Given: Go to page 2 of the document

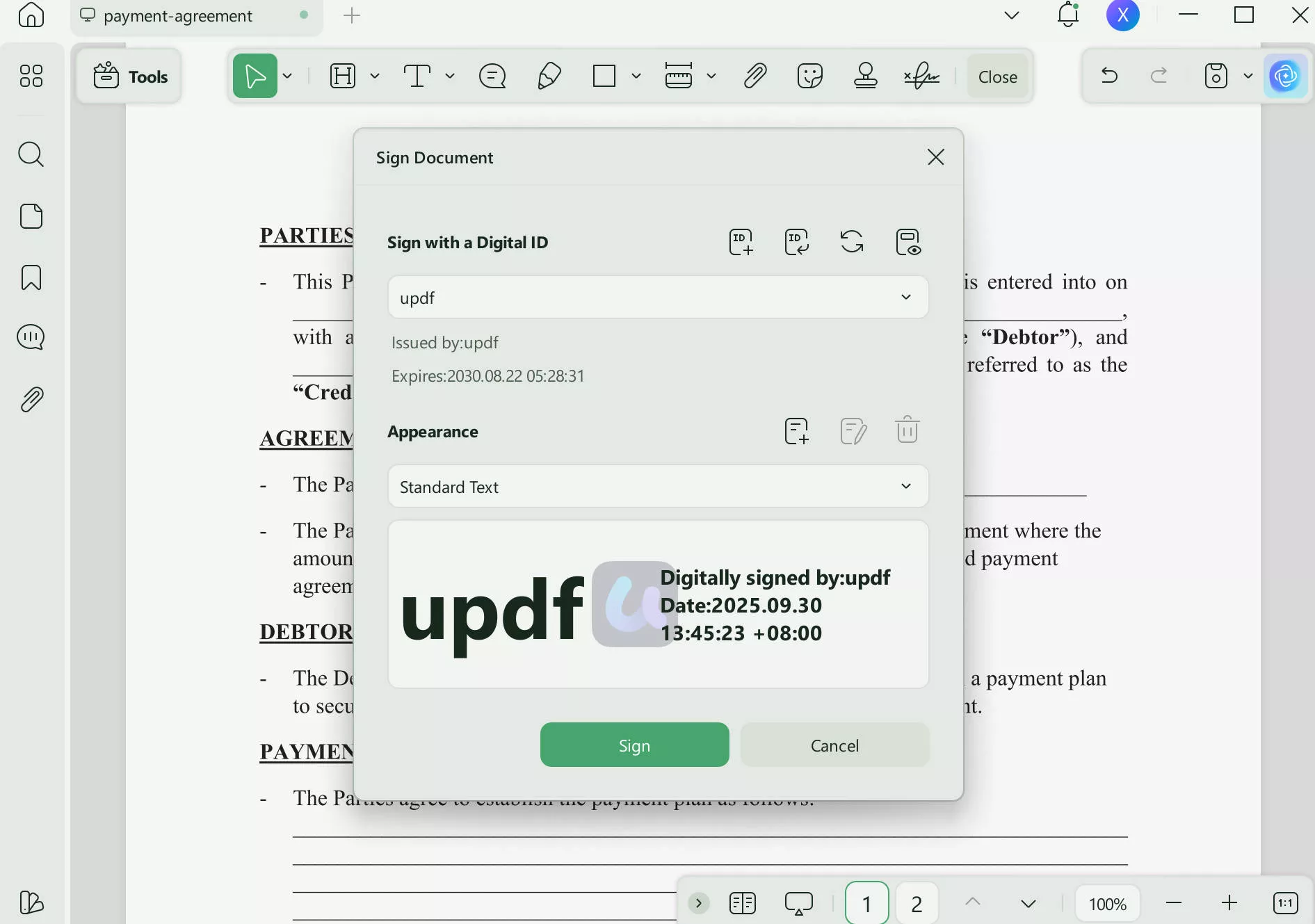Looking at the screenshot, I should pos(917,902).
